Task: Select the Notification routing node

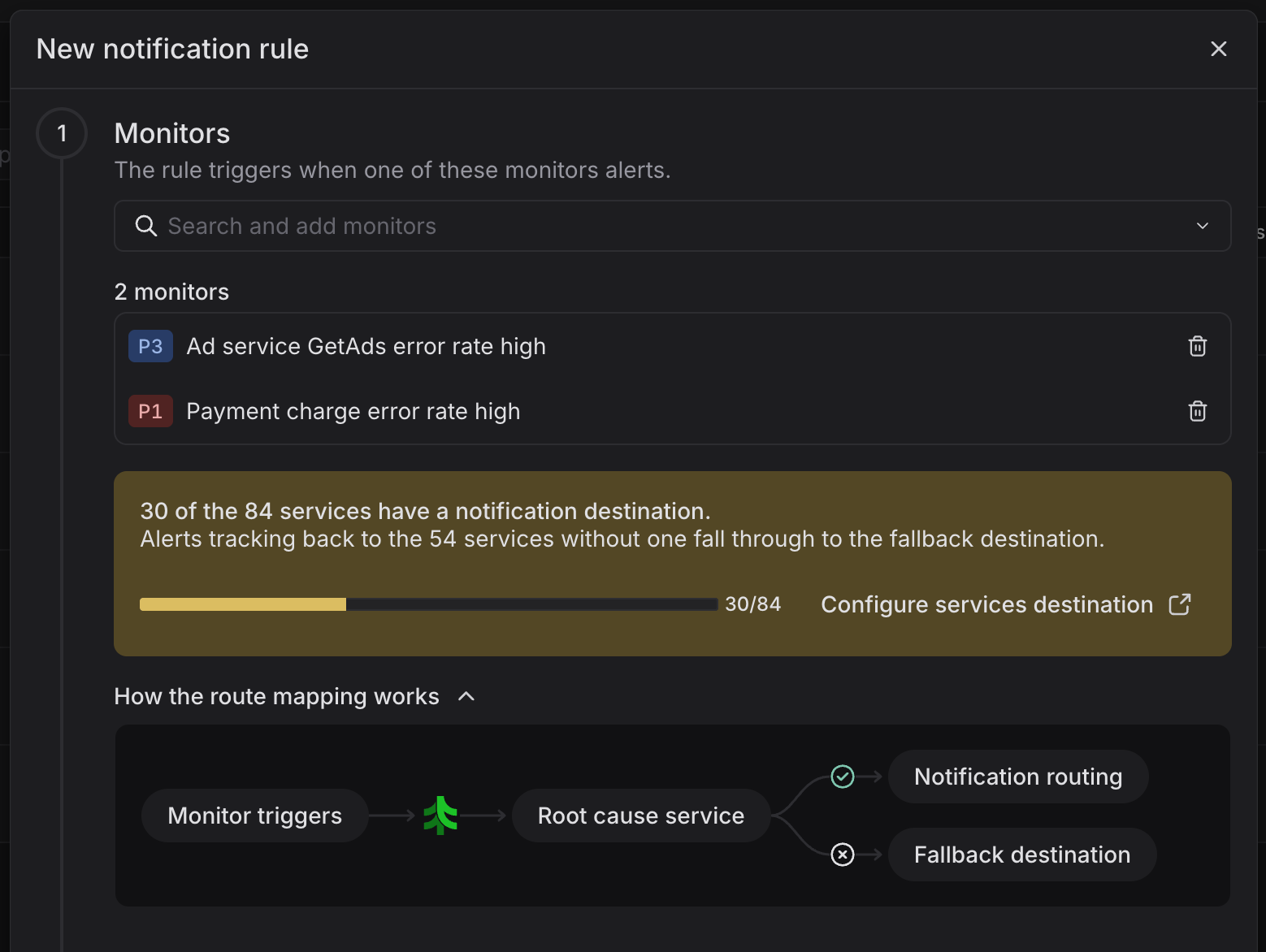Action: pos(1018,777)
